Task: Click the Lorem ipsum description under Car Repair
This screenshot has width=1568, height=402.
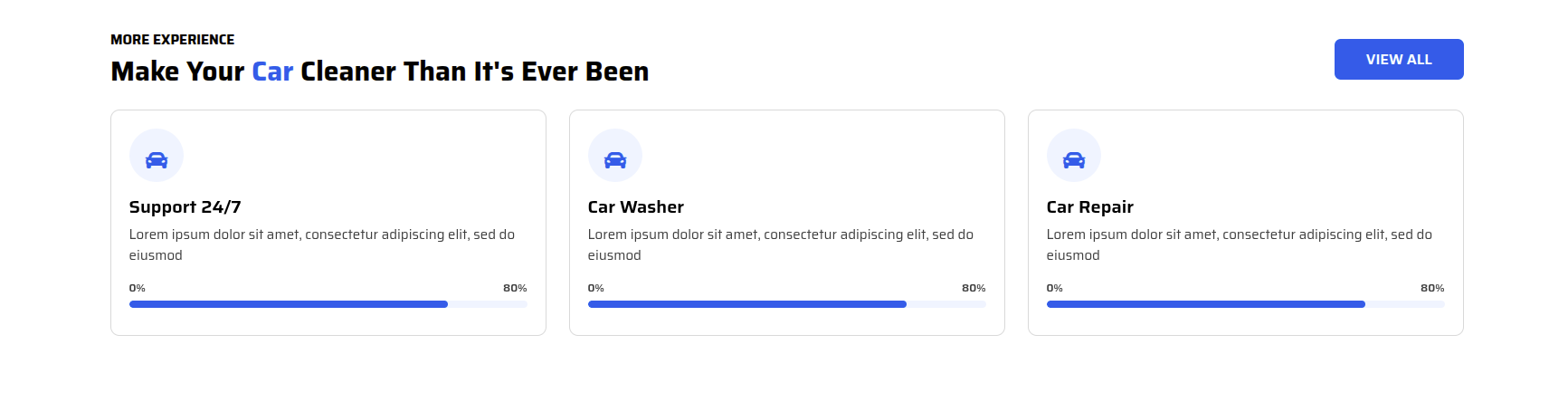Action: (1240, 244)
